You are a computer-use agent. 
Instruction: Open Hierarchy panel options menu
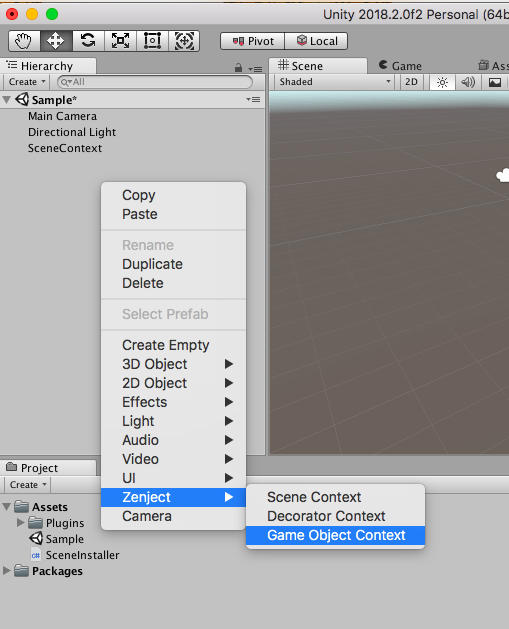(255, 69)
